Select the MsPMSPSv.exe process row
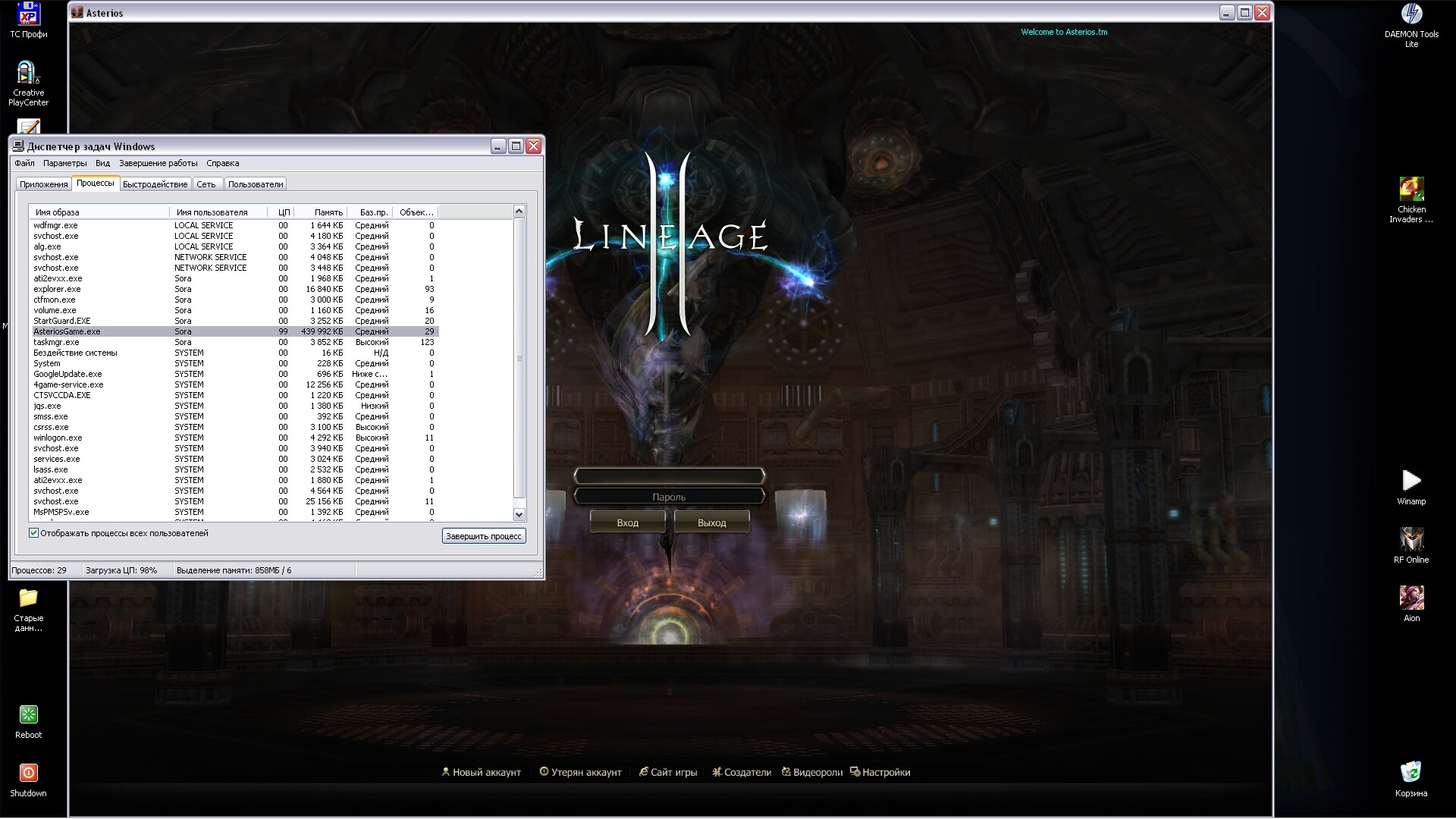This screenshot has height=819, width=1456. tap(234, 512)
